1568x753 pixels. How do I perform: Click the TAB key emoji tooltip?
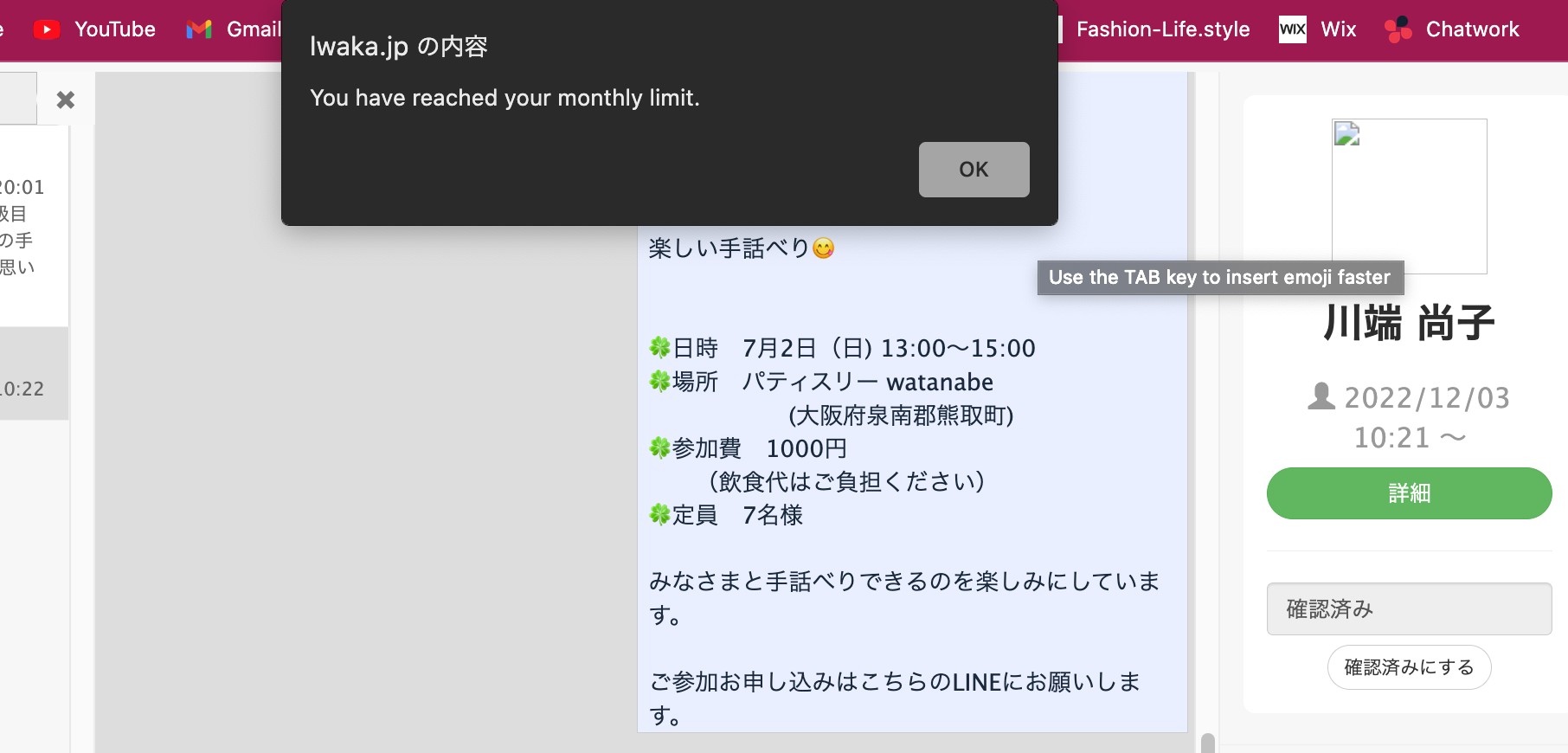[1220, 278]
